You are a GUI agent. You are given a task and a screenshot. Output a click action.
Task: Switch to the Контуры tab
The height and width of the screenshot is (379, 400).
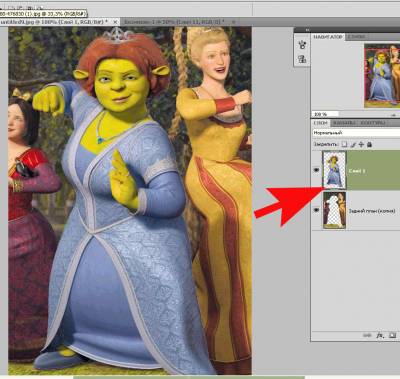point(373,123)
